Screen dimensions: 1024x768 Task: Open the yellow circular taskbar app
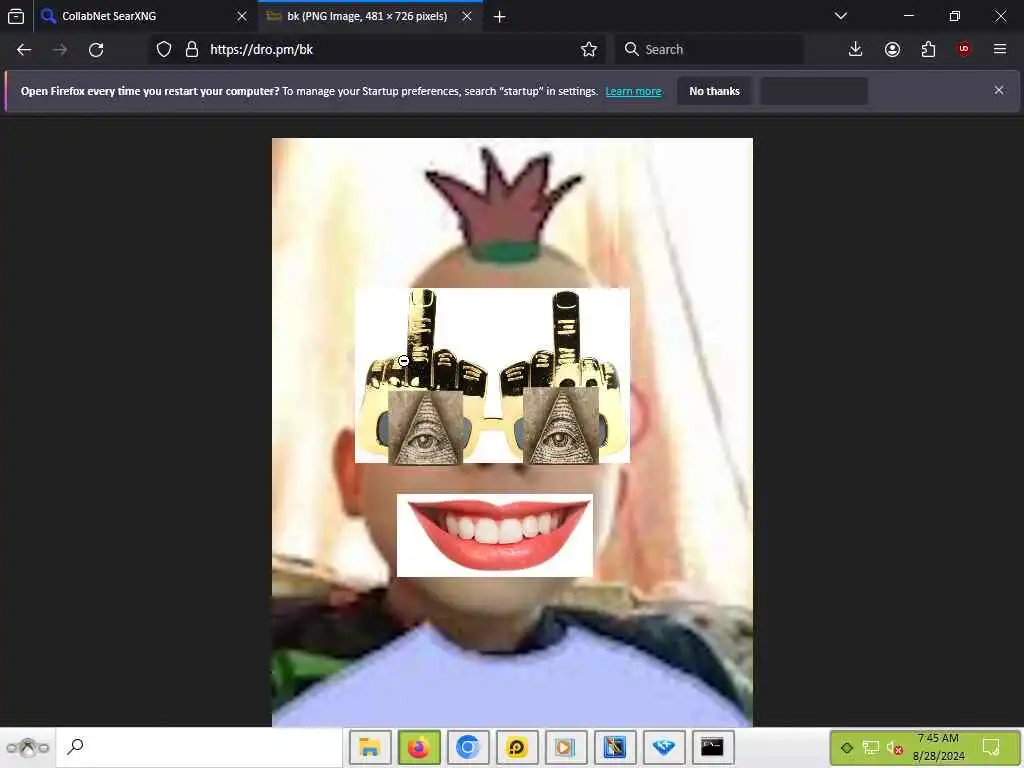517,747
